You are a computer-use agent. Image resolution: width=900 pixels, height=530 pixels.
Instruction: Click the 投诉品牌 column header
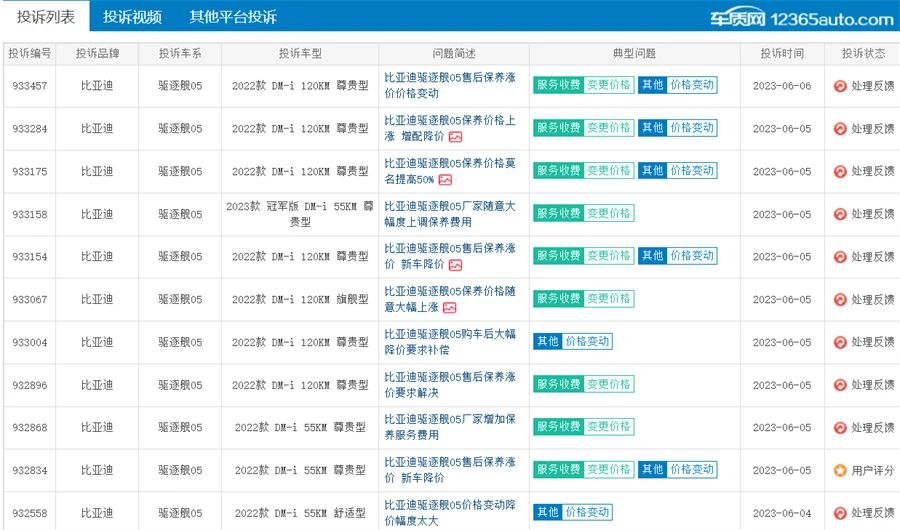click(98, 53)
